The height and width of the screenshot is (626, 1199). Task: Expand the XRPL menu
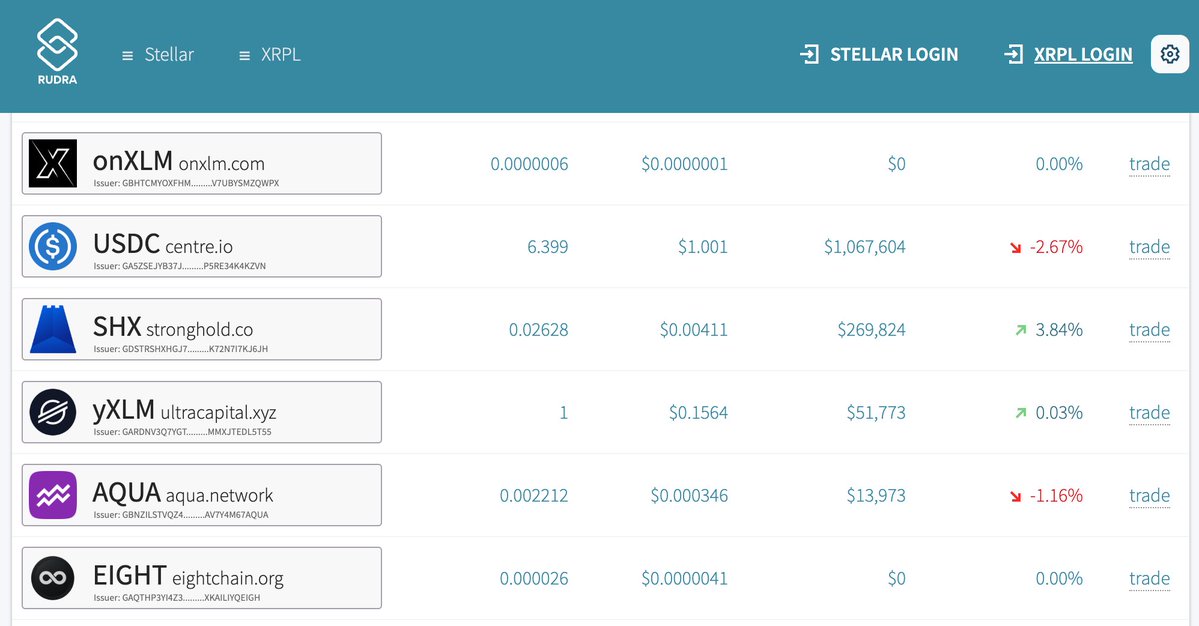click(269, 55)
